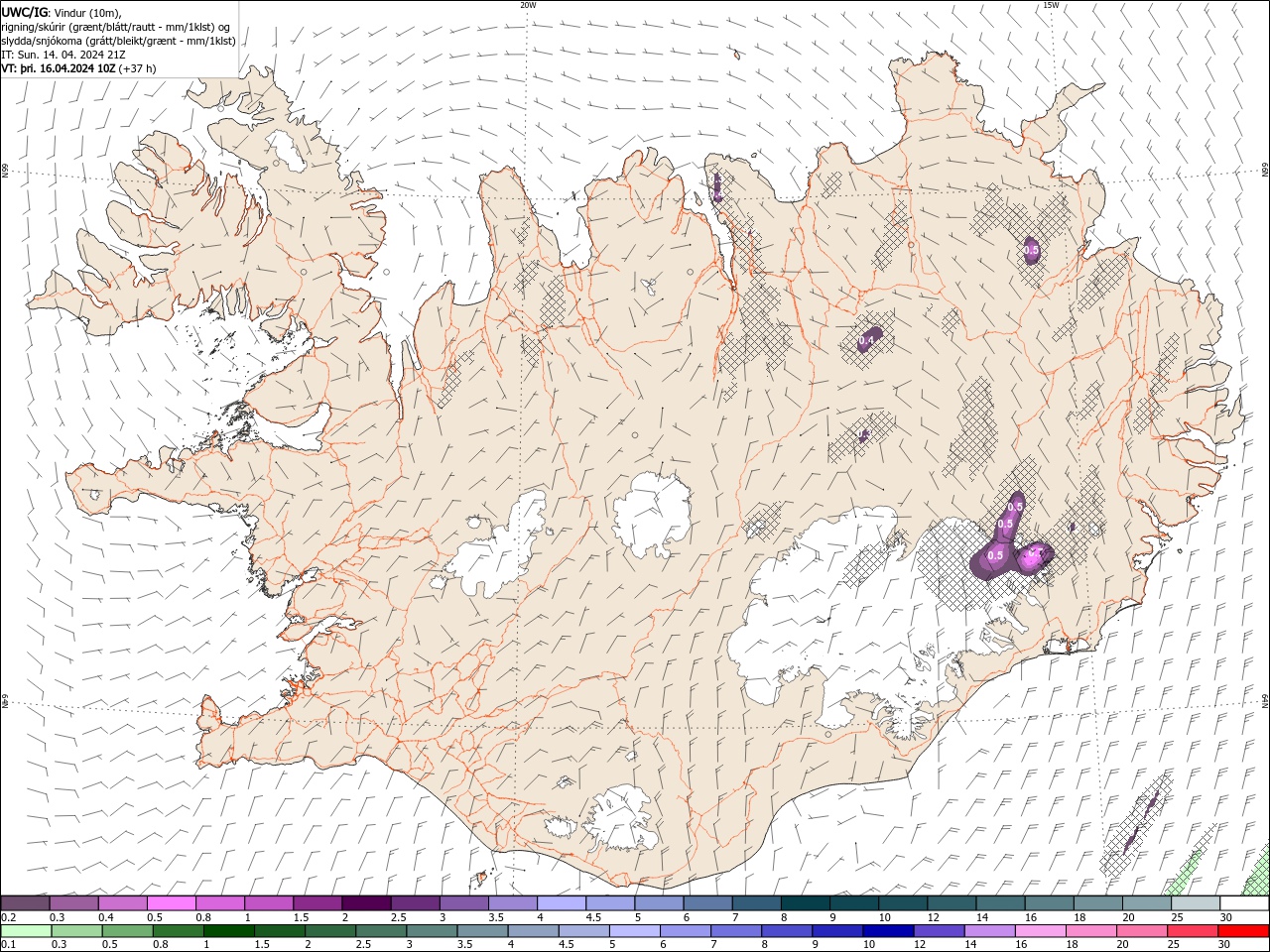
Task: Click the medium green 0.5 swatch in lower legend row
Action: pyautogui.click(x=128, y=931)
